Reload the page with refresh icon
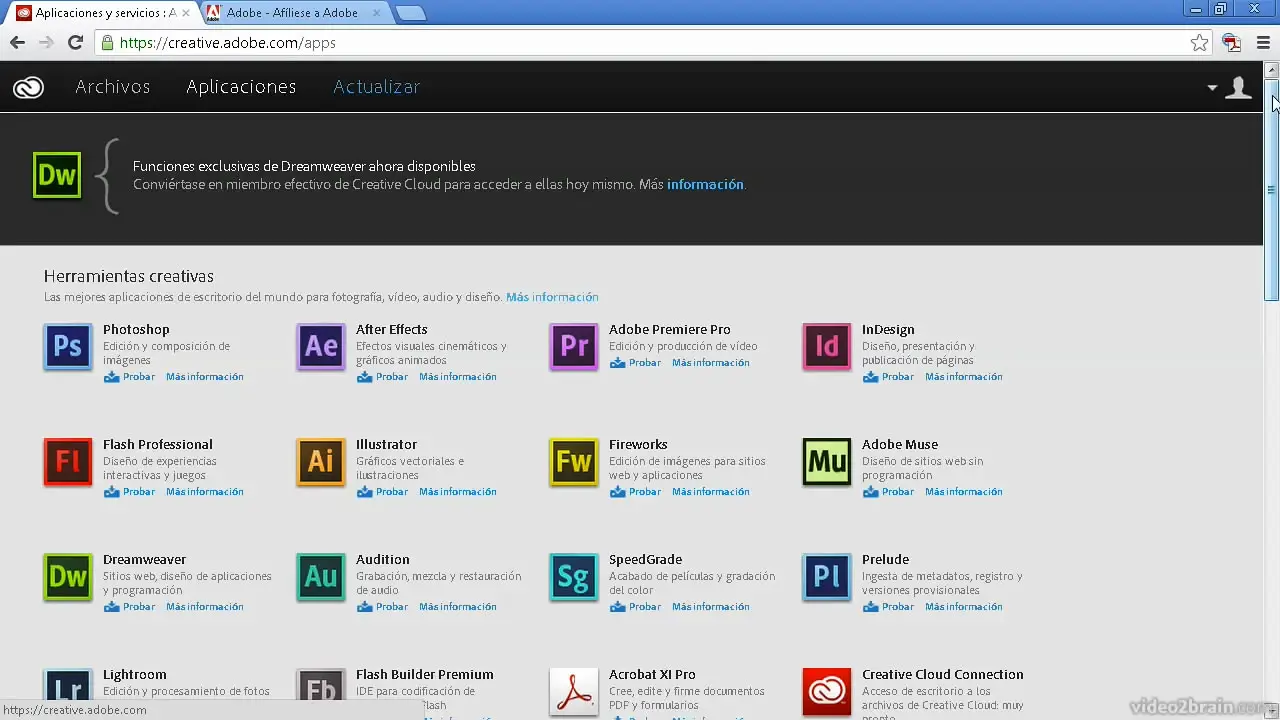Screen dimensions: 1280x720 point(75,43)
